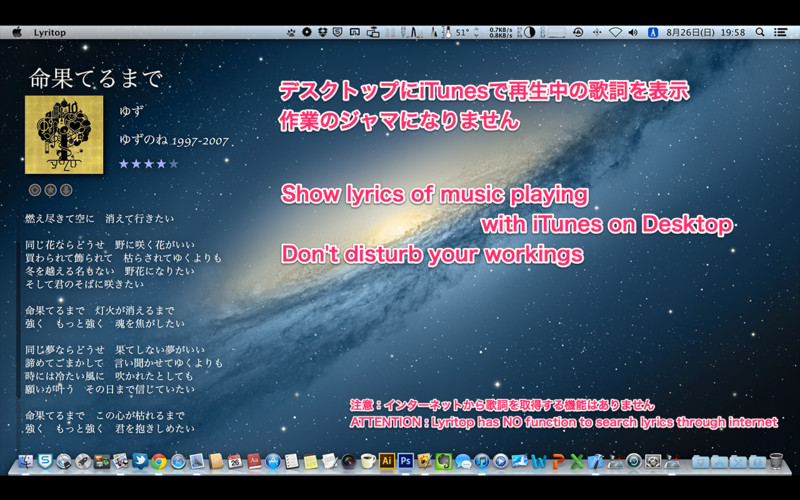Open the Reminders checklist icon in Dock
The width and height of the screenshot is (800, 500).
(x=292, y=461)
